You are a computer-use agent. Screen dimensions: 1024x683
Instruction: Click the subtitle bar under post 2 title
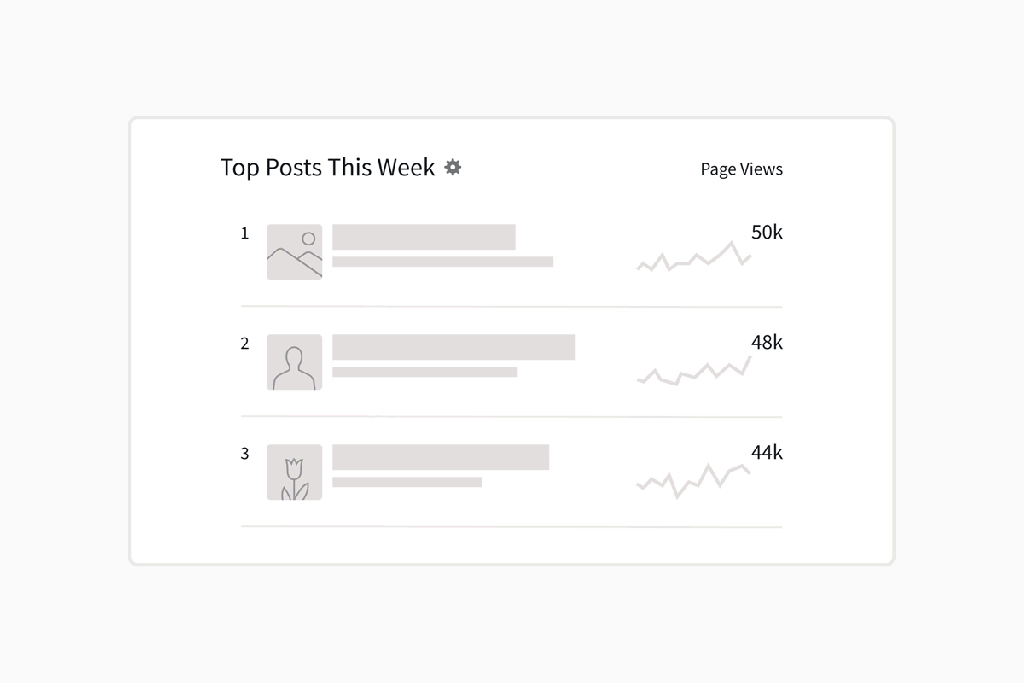(424, 372)
